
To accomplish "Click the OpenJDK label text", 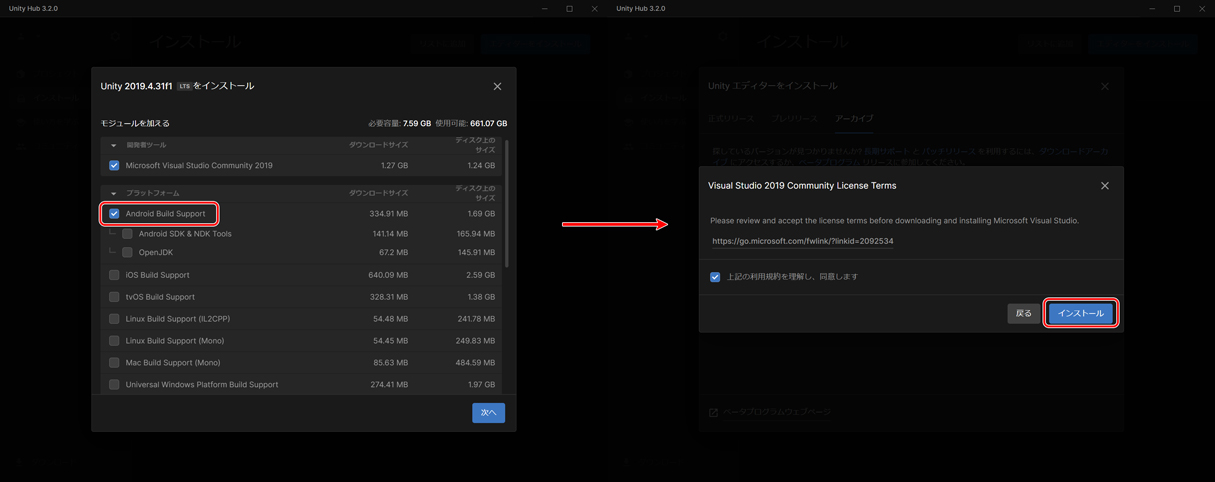I will point(156,253).
